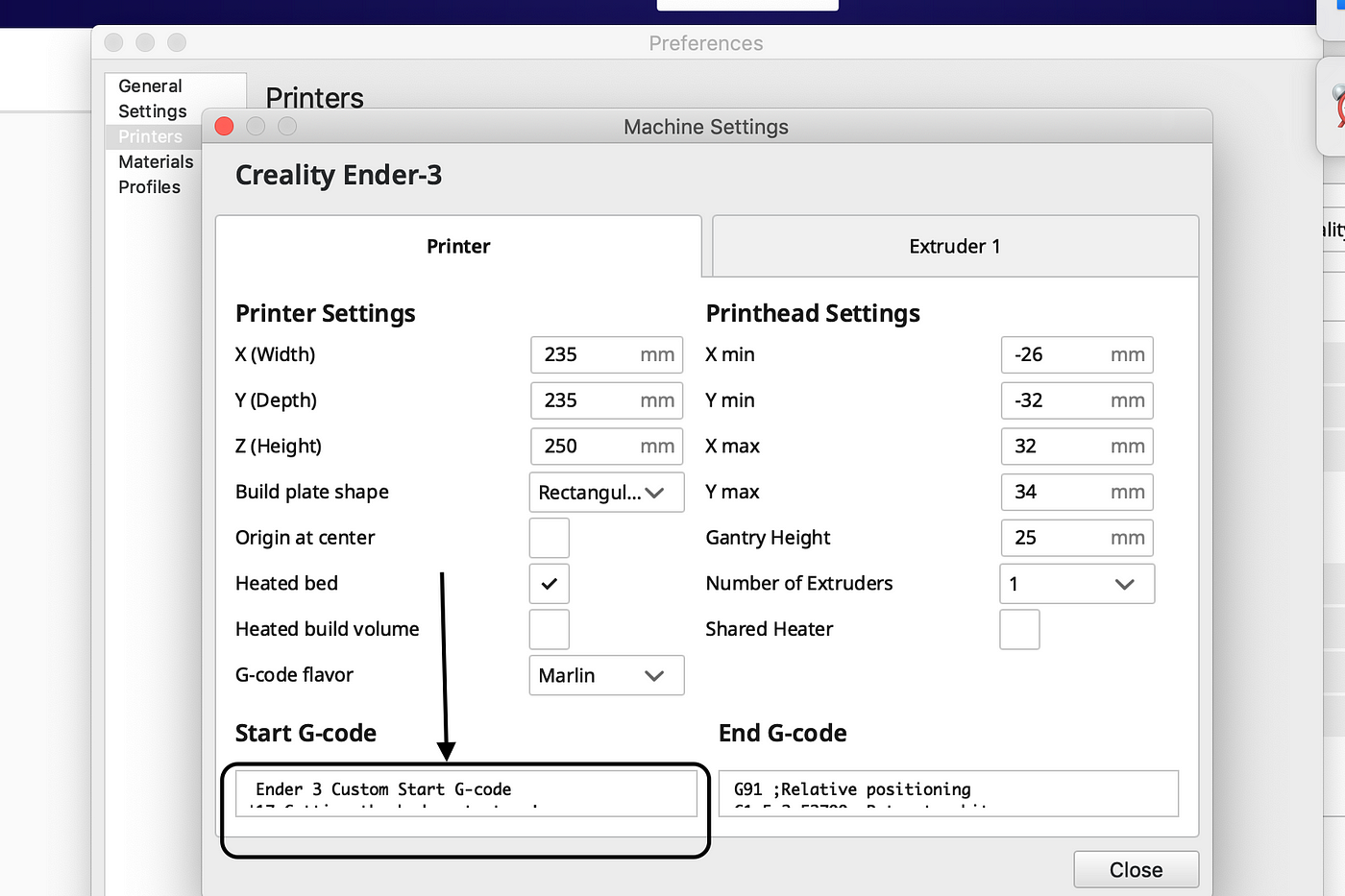1345x896 pixels.
Task: Click the X (Width) input field
Action: 606,354
